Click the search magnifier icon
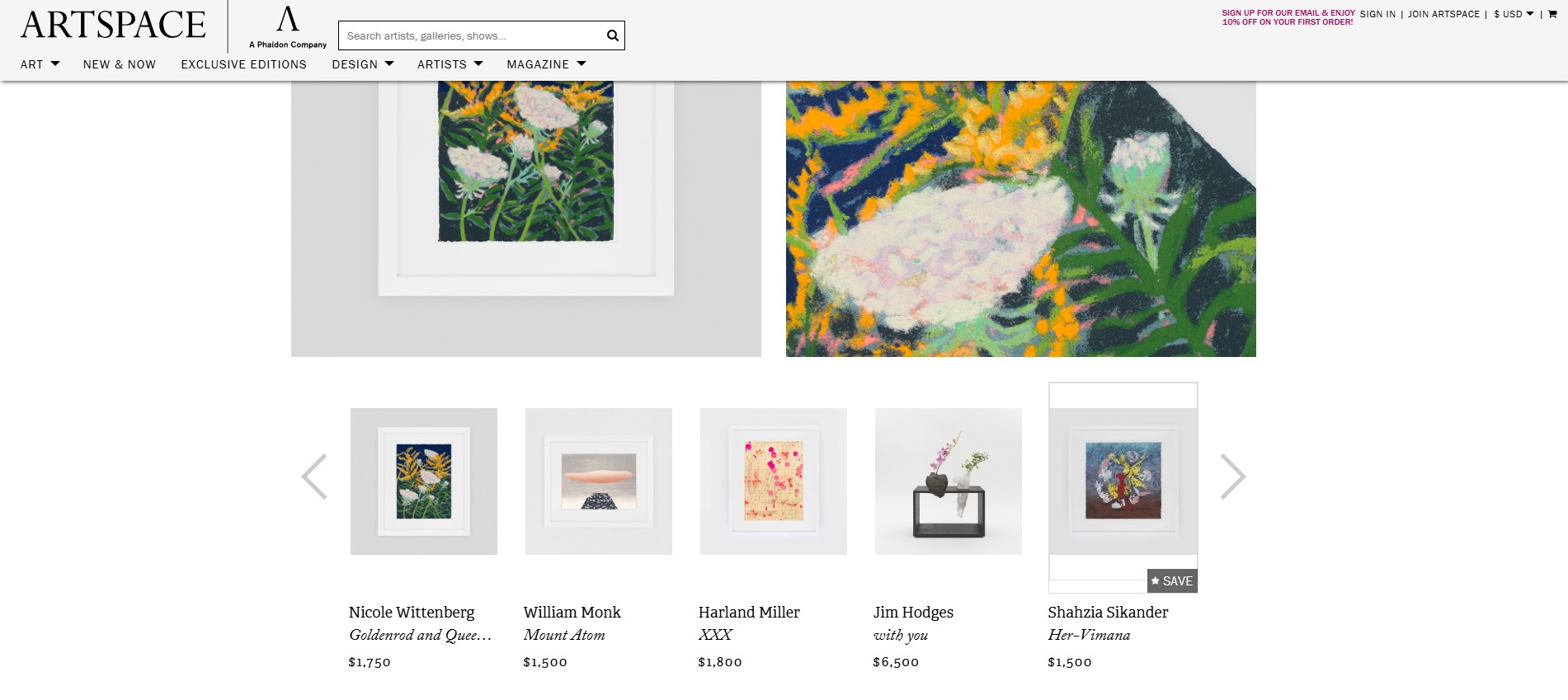Image resolution: width=1568 pixels, height=700 pixels. coord(612,35)
